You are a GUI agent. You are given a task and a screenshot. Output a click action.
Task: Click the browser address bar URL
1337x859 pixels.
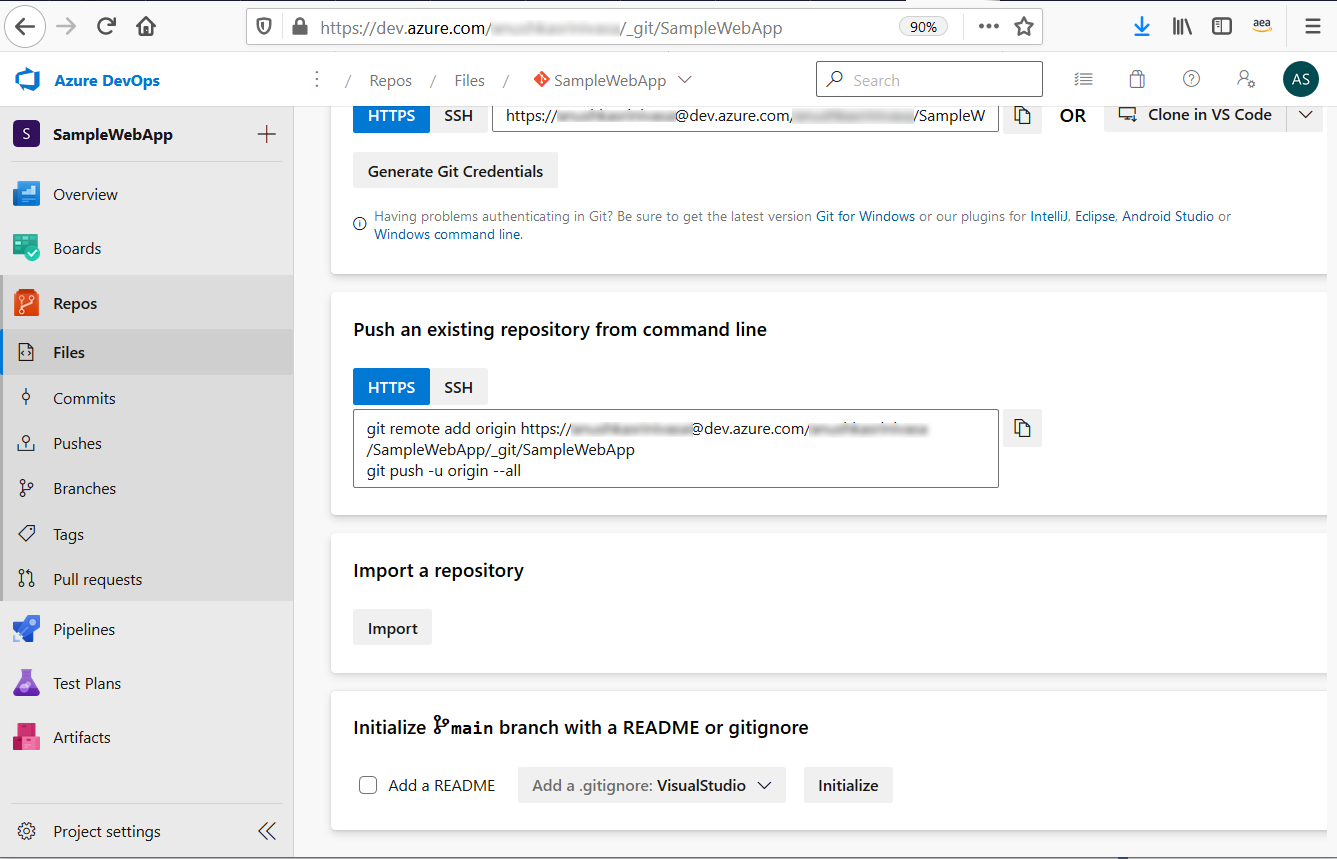coord(551,27)
